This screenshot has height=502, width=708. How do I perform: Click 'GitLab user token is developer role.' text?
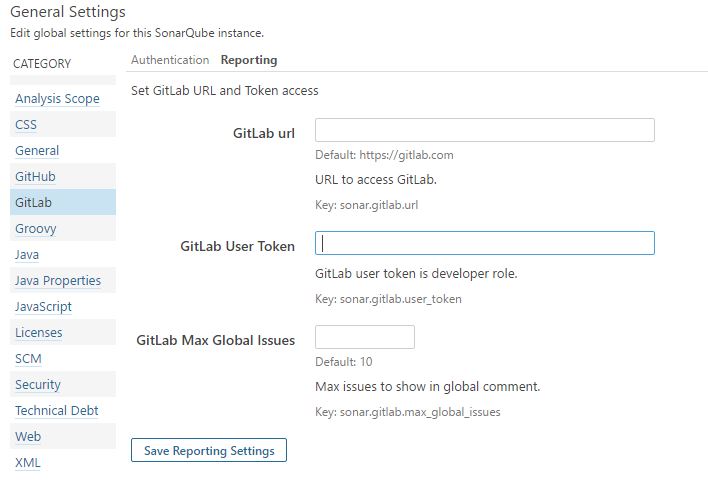coord(416,274)
